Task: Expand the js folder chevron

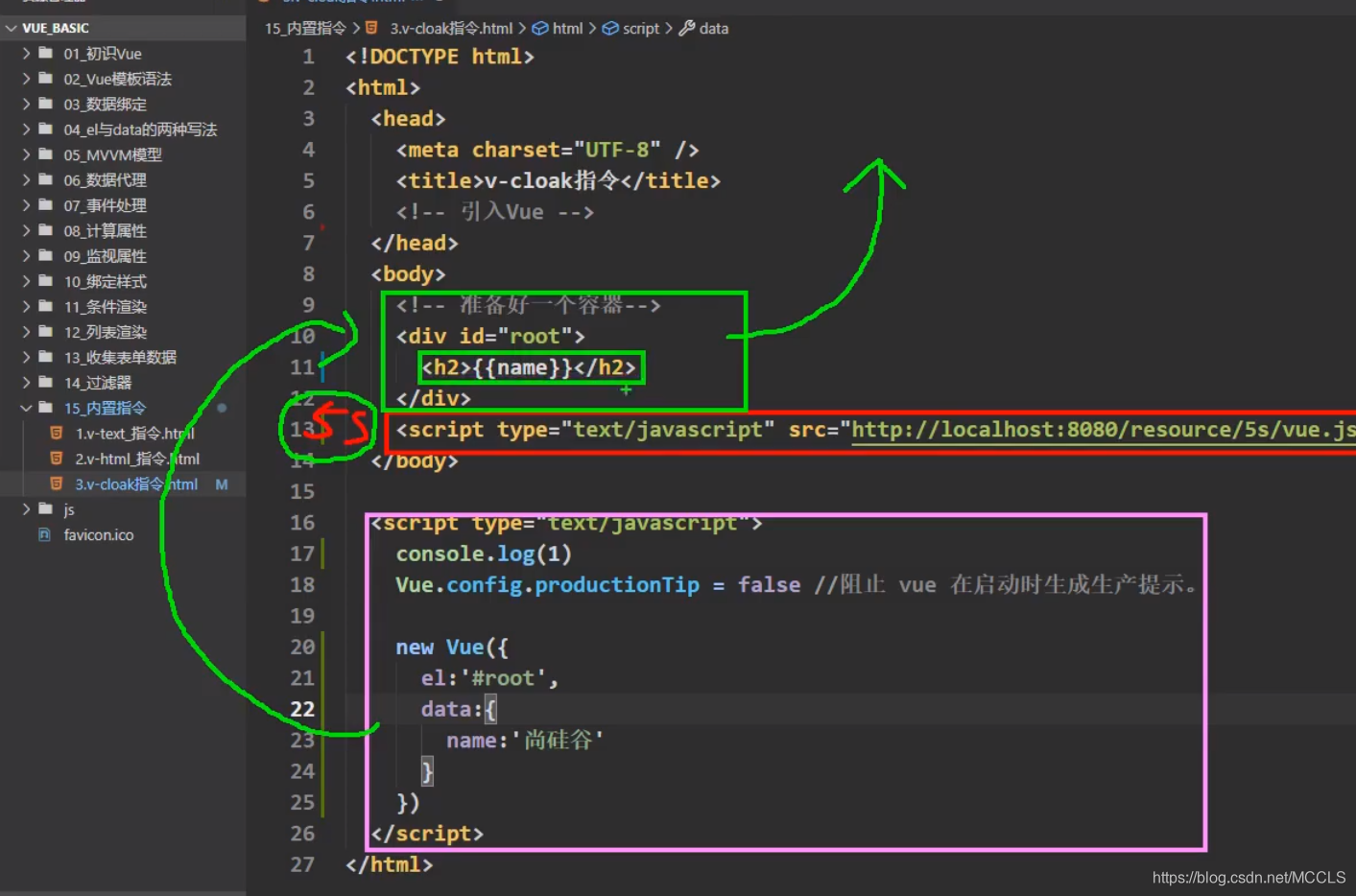Action: pyautogui.click(x=26, y=509)
